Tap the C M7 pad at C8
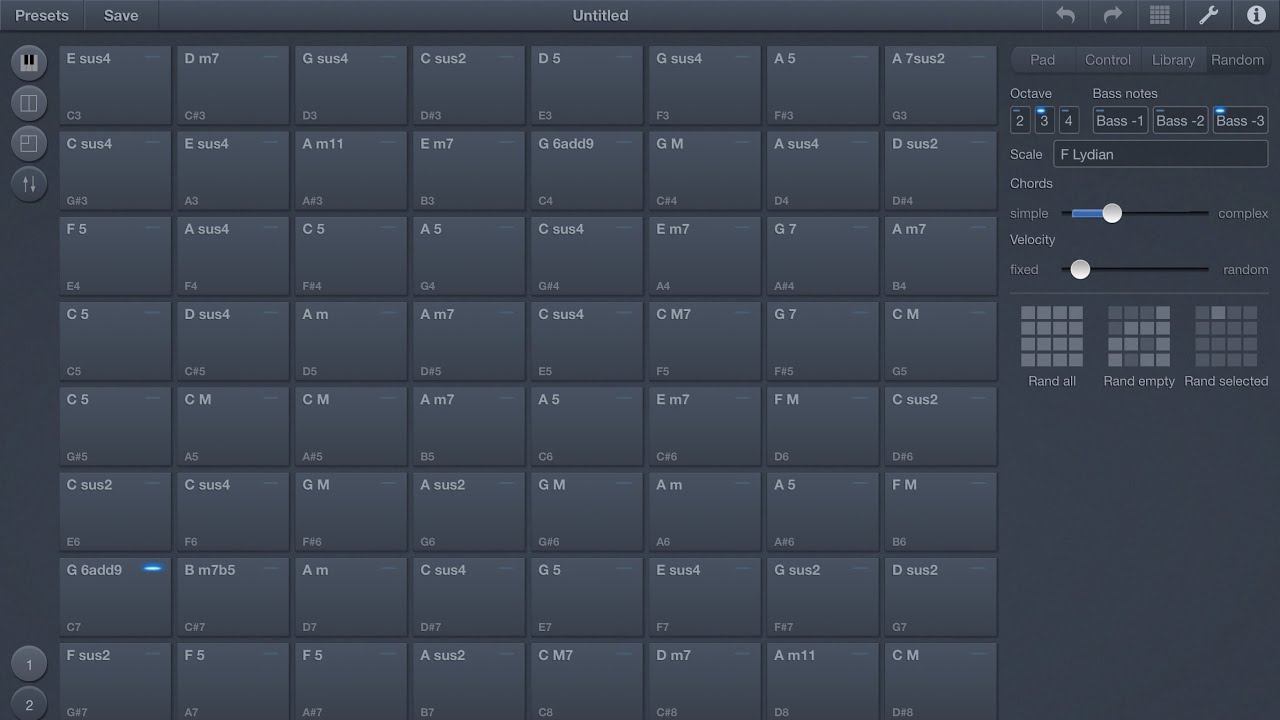This screenshot has height=720, width=1280. pos(587,682)
